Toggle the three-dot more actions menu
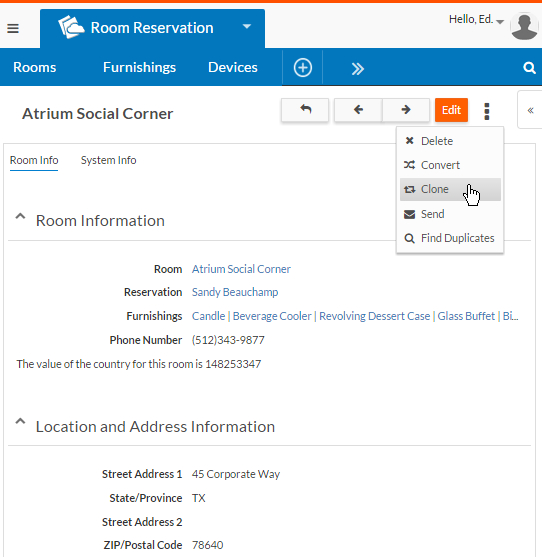This screenshot has height=557, width=542. coord(487,112)
